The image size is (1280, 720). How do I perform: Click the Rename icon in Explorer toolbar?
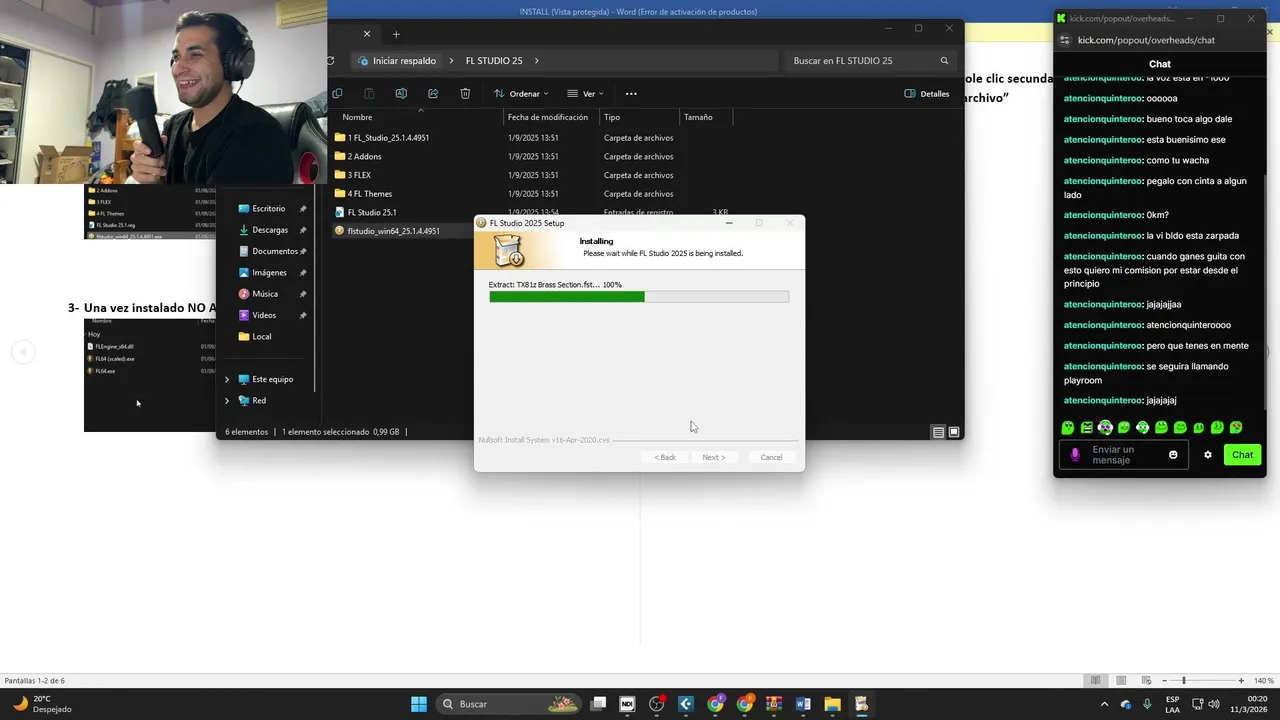(x=401, y=93)
